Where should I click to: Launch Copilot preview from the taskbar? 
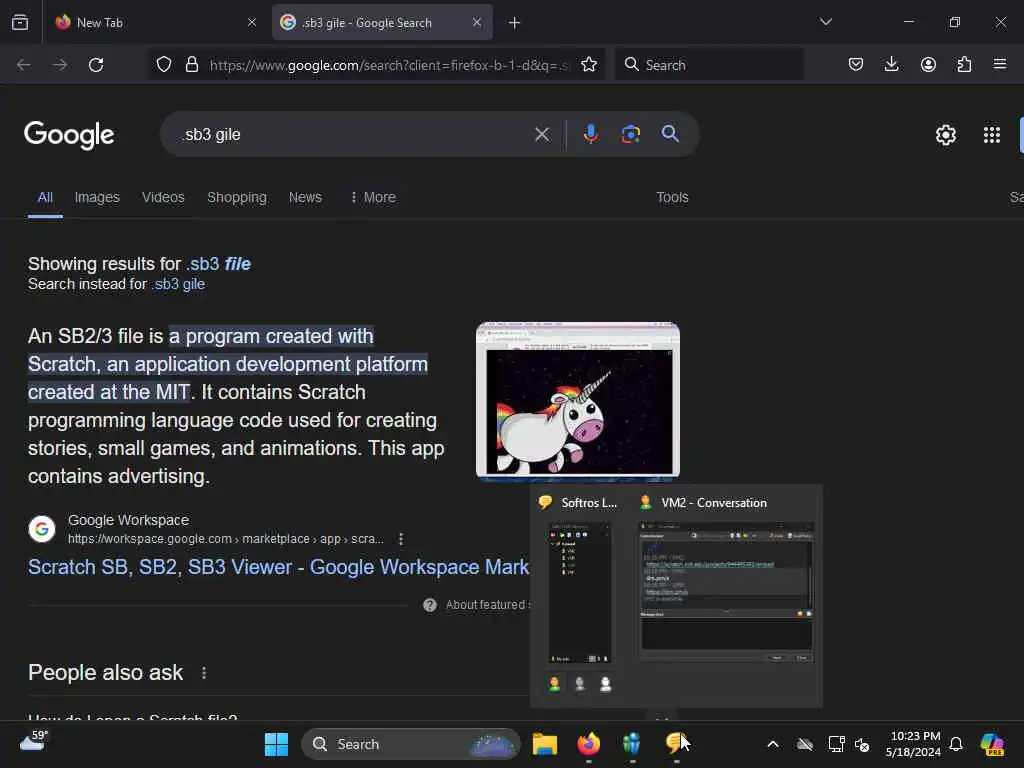coord(992,744)
